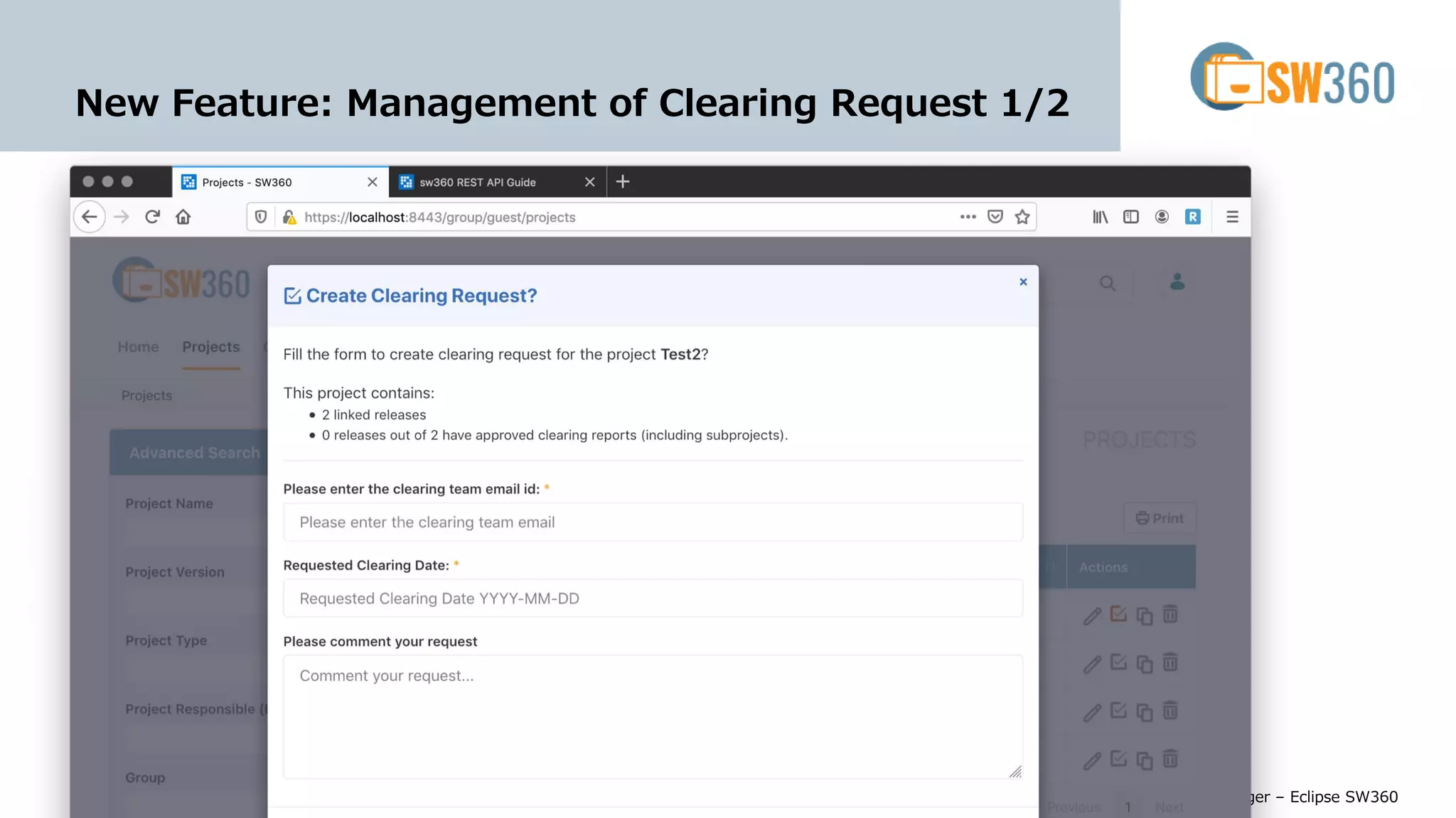Go to the Previous page of projects

[x=1074, y=807]
